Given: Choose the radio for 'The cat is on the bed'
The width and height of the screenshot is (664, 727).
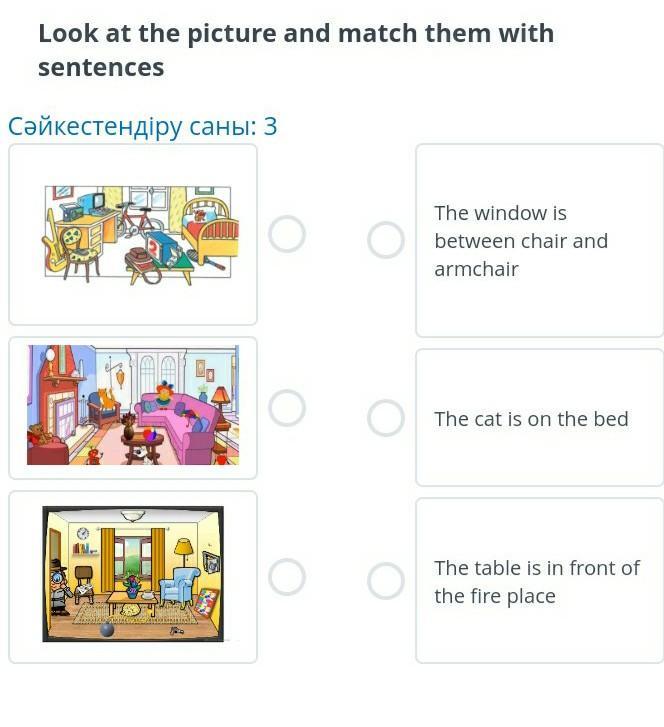Looking at the screenshot, I should click(386, 418).
